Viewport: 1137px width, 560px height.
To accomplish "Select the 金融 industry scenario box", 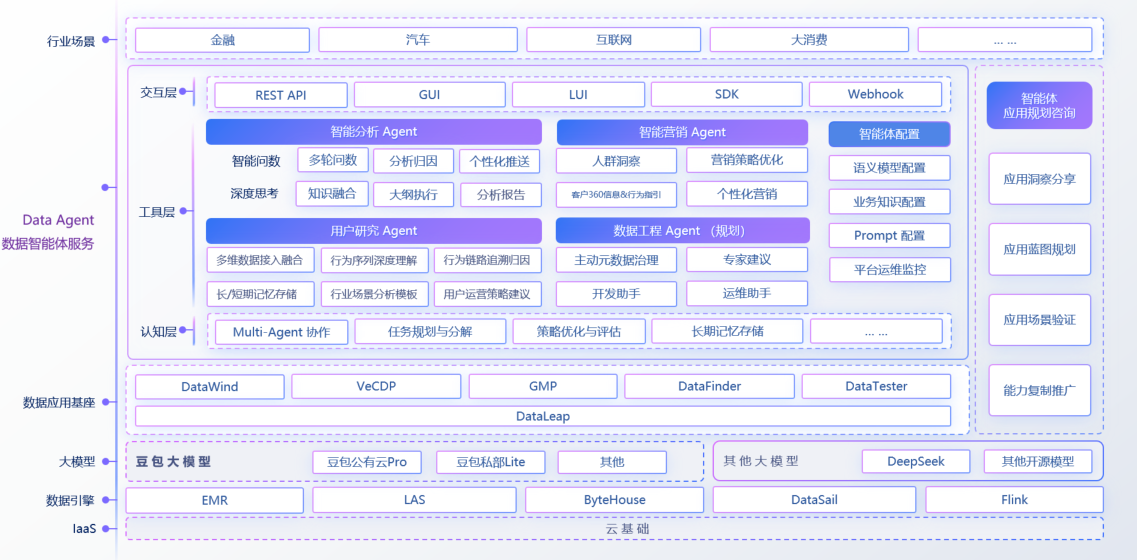I will click(x=222, y=40).
